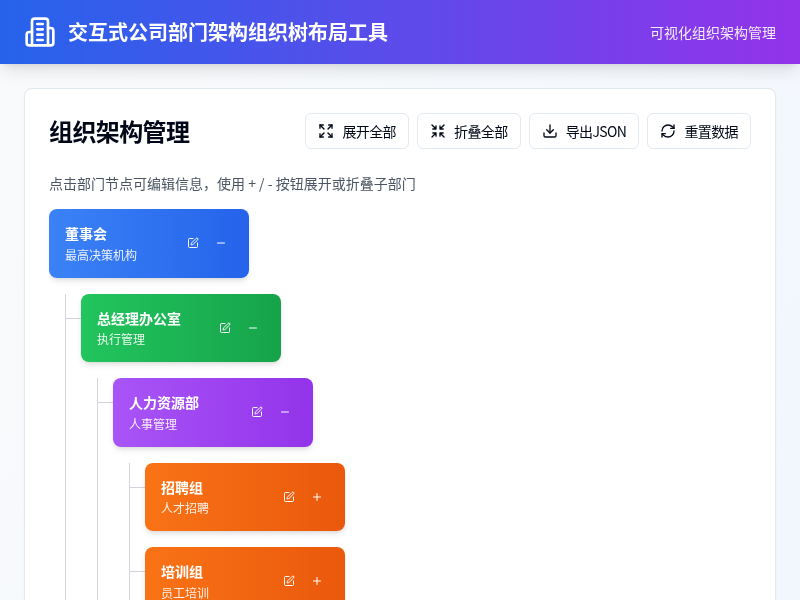Edit 总经理办公室 using its pencil icon
This screenshot has height=600, width=800.
225,328
